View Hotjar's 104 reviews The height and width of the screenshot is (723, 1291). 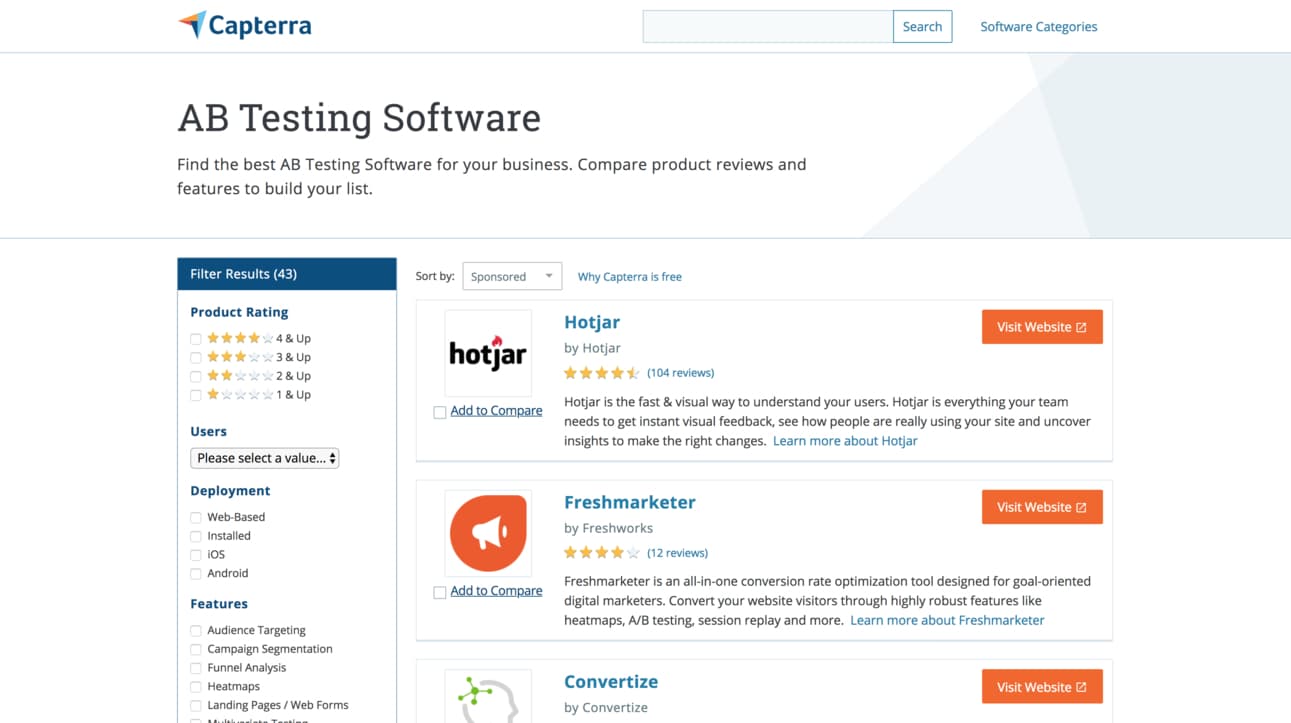(x=681, y=373)
